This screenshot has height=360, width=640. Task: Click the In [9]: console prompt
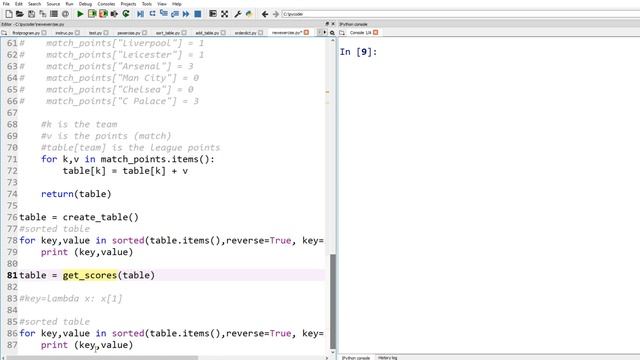(x=358, y=52)
